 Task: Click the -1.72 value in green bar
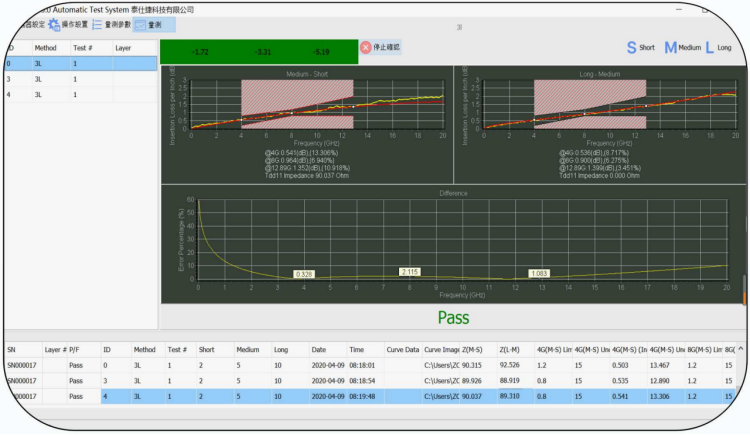[200, 52]
